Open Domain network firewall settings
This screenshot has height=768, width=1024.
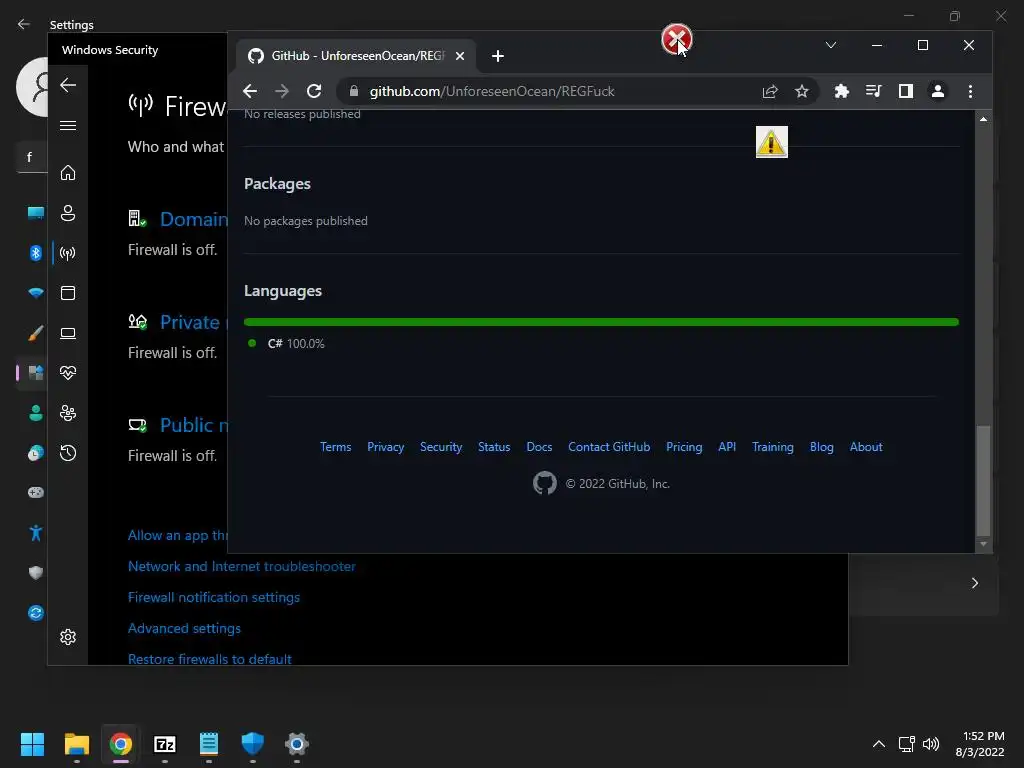[194, 219]
